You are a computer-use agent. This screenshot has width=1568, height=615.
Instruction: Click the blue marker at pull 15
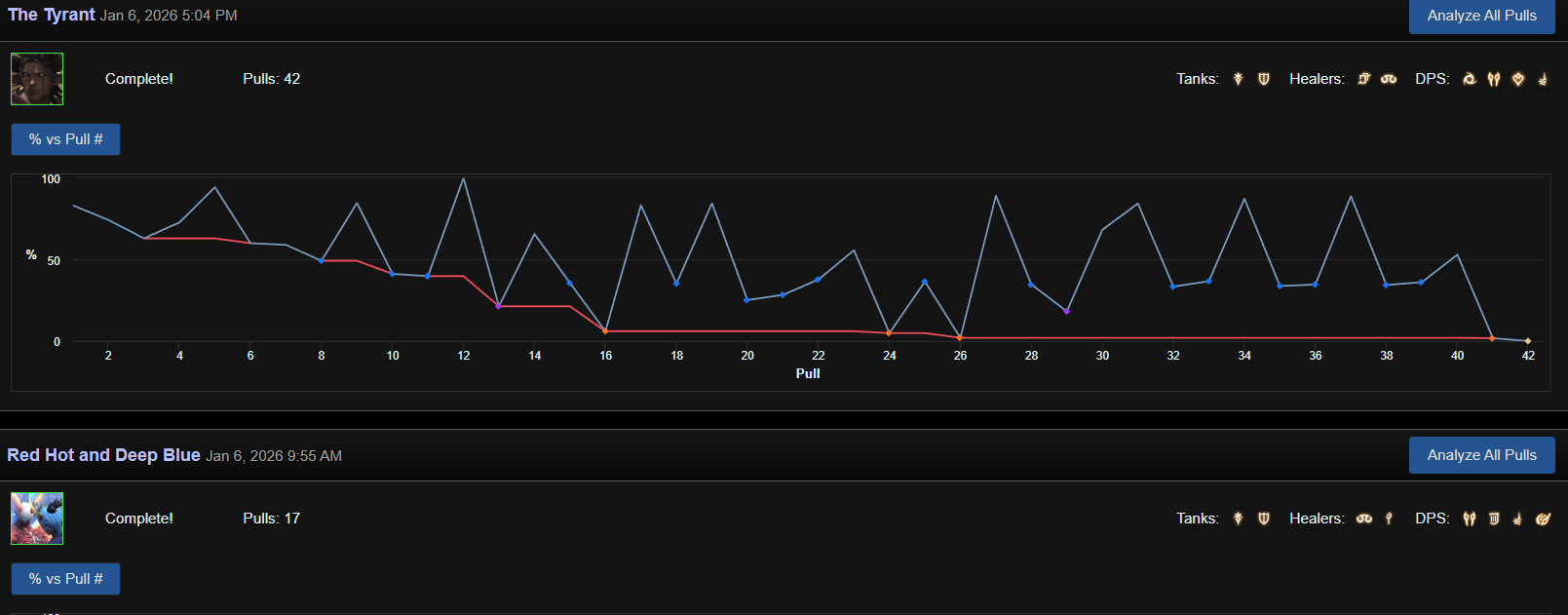(x=569, y=284)
